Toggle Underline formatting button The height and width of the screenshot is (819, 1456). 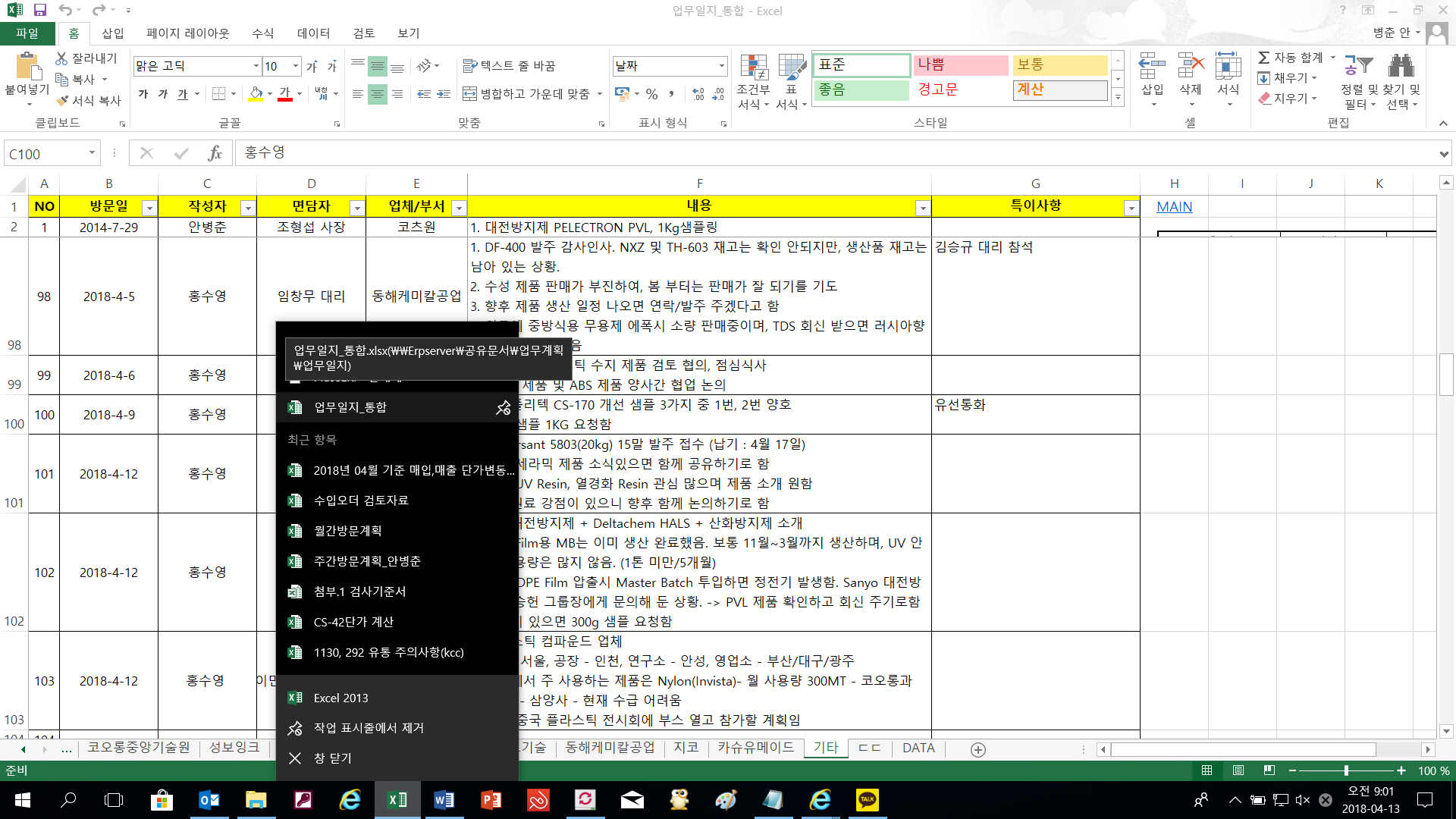(x=183, y=94)
